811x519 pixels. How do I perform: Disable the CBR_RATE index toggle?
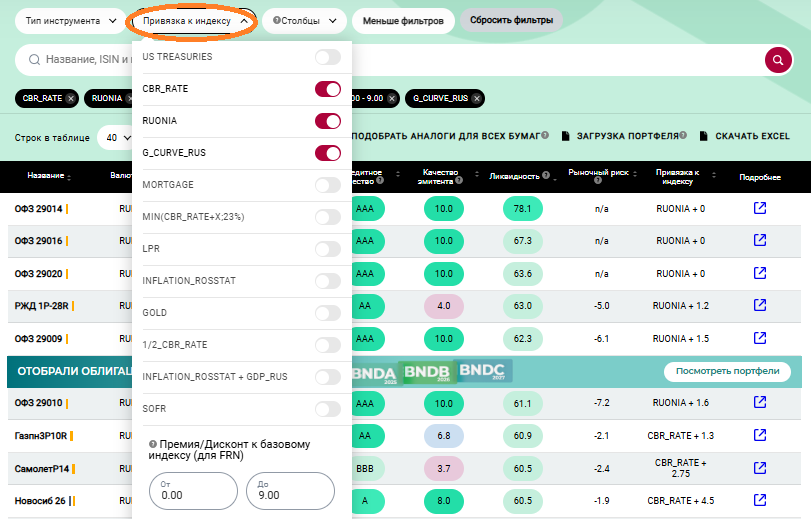click(x=327, y=89)
